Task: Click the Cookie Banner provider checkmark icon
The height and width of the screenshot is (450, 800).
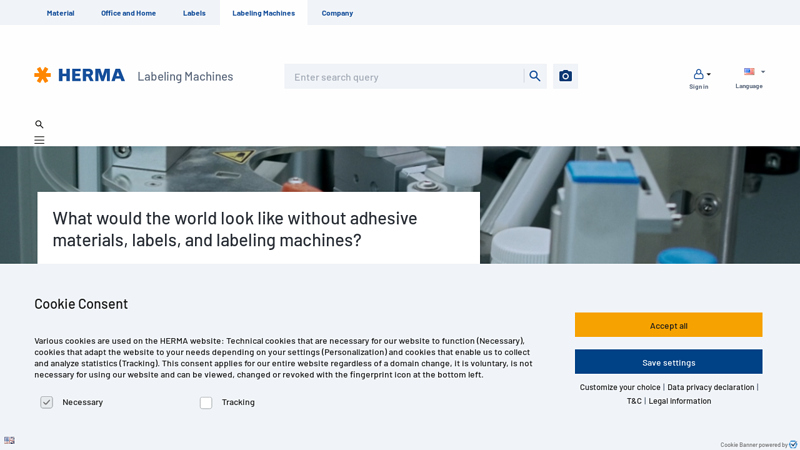Action: coord(793,444)
